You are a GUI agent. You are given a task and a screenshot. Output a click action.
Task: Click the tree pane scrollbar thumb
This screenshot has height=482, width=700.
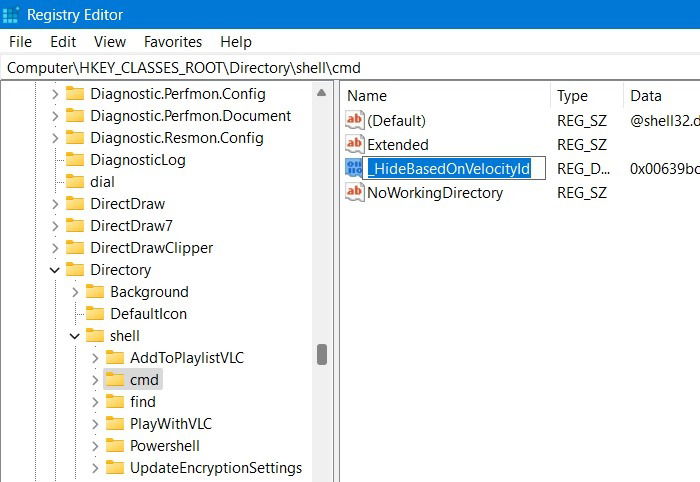coord(322,354)
